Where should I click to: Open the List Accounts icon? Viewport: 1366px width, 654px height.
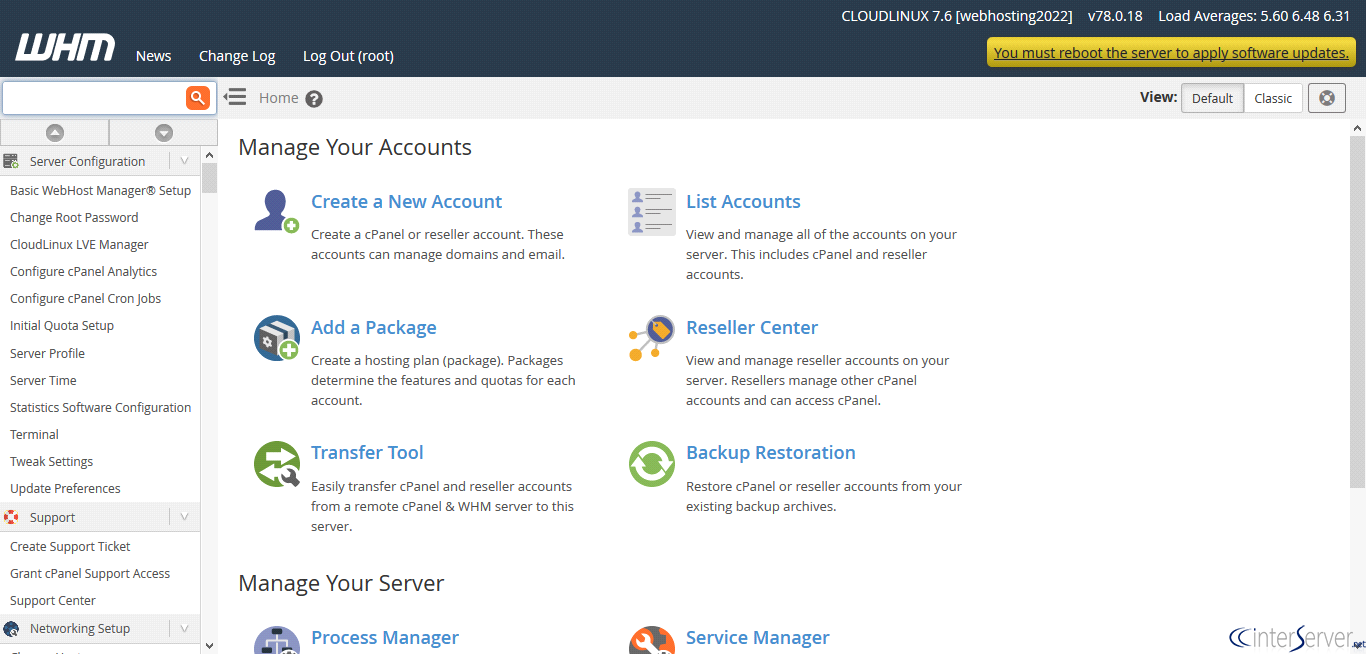tap(651, 212)
